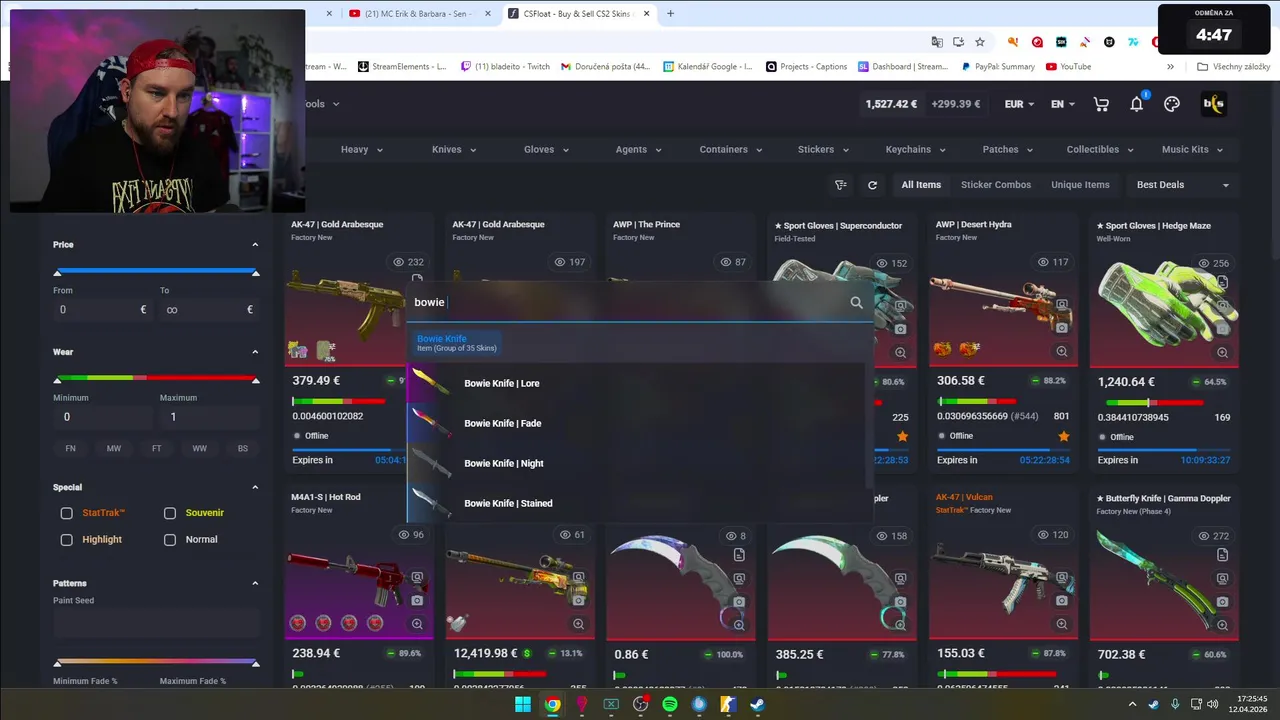Open the EN language dropdown
The height and width of the screenshot is (720, 1280).
1063,104
